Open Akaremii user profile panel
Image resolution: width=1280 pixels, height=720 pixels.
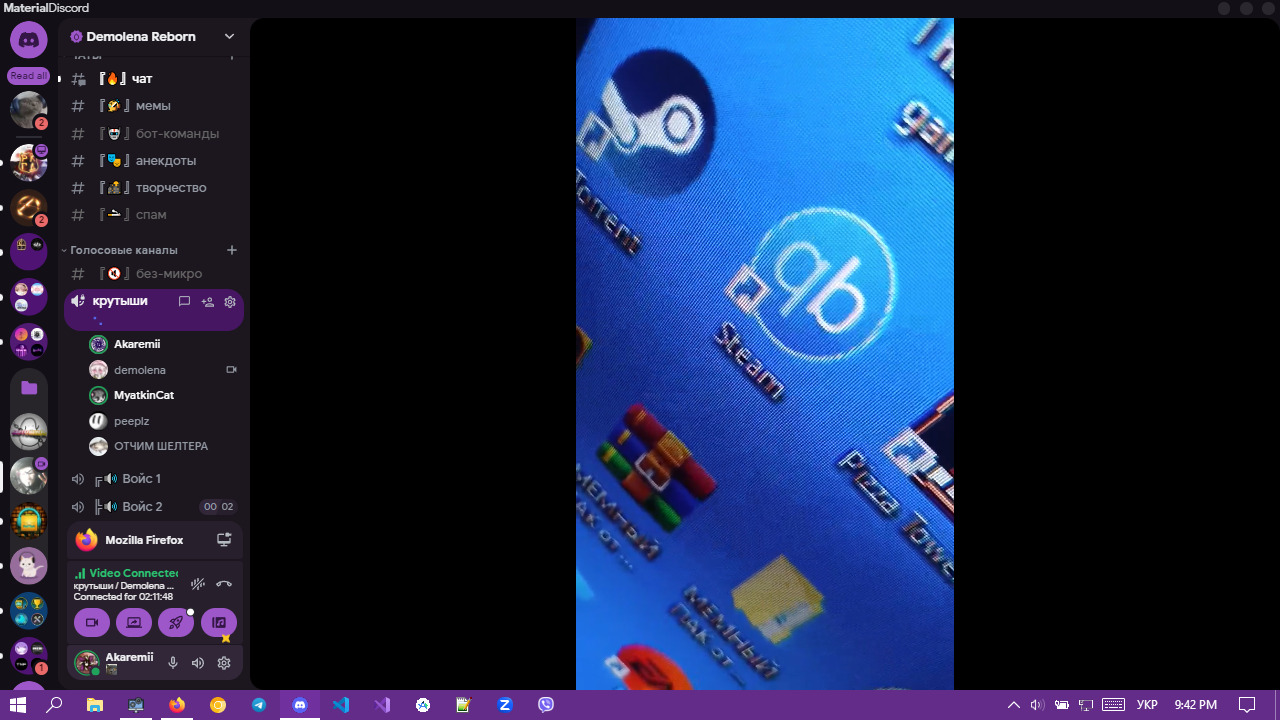click(x=114, y=662)
